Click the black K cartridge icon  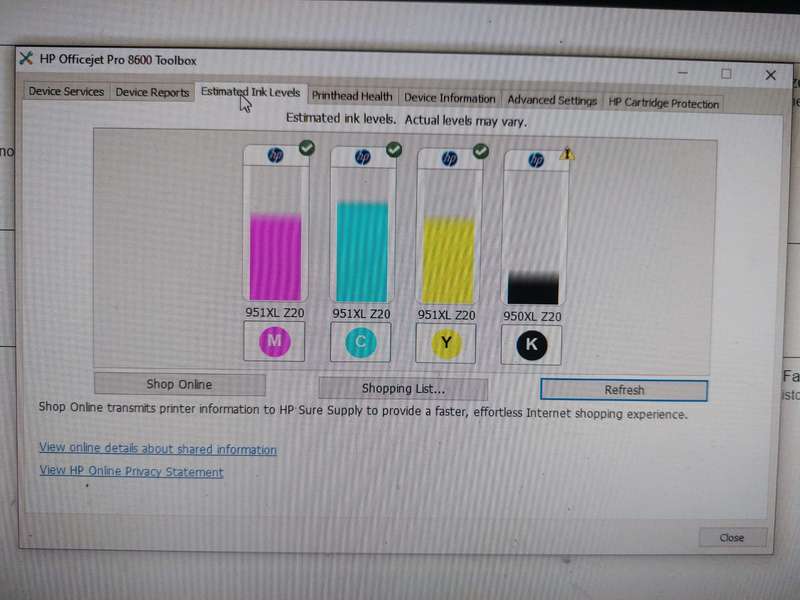(532, 345)
